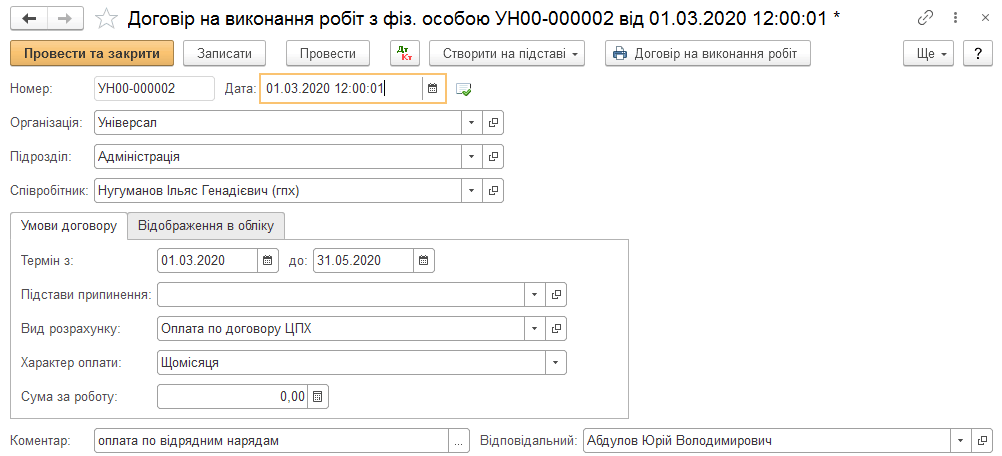
Task: Open the three-dot window menu
Action: (955, 19)
